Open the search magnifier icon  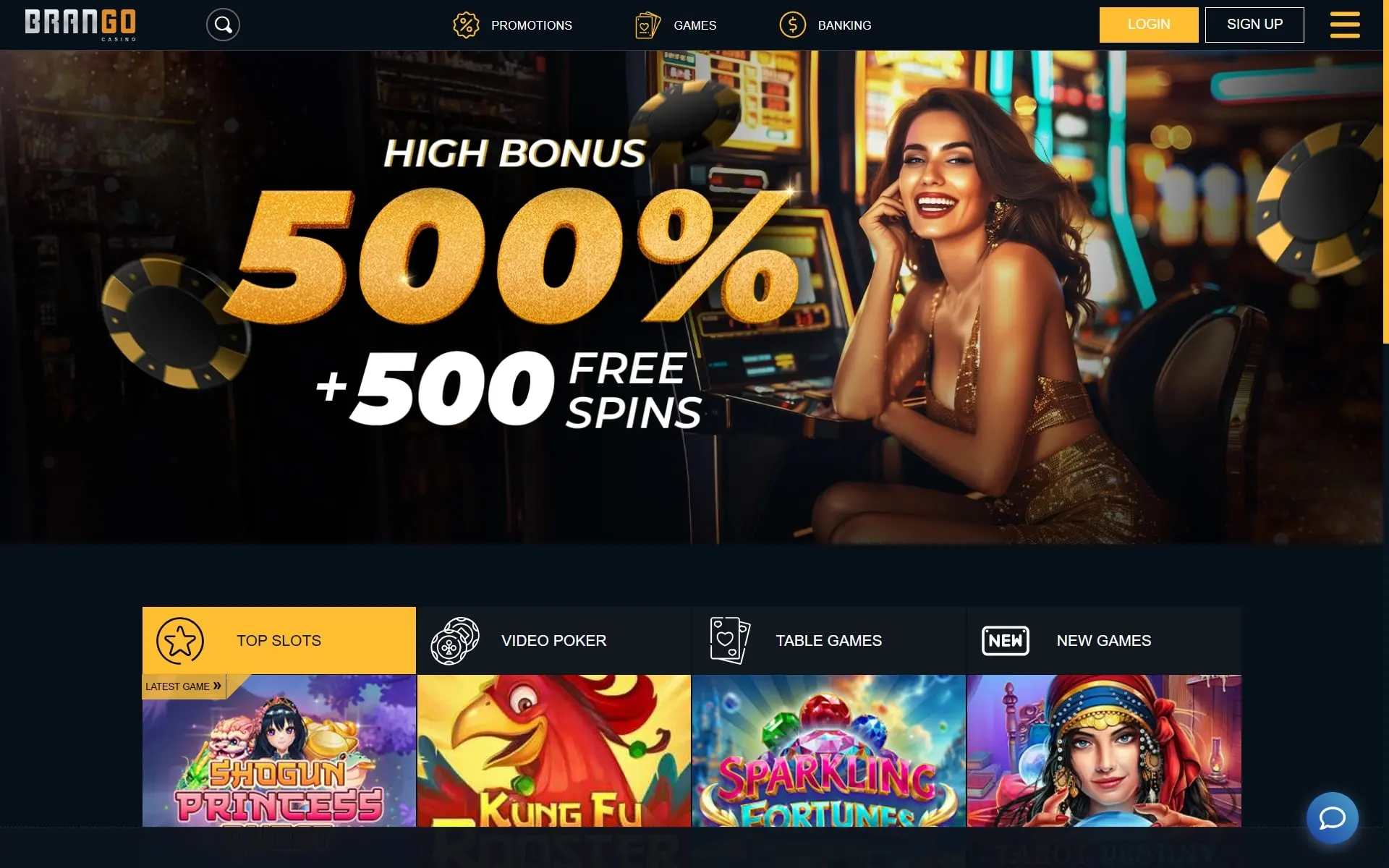(x=223, y=25)
